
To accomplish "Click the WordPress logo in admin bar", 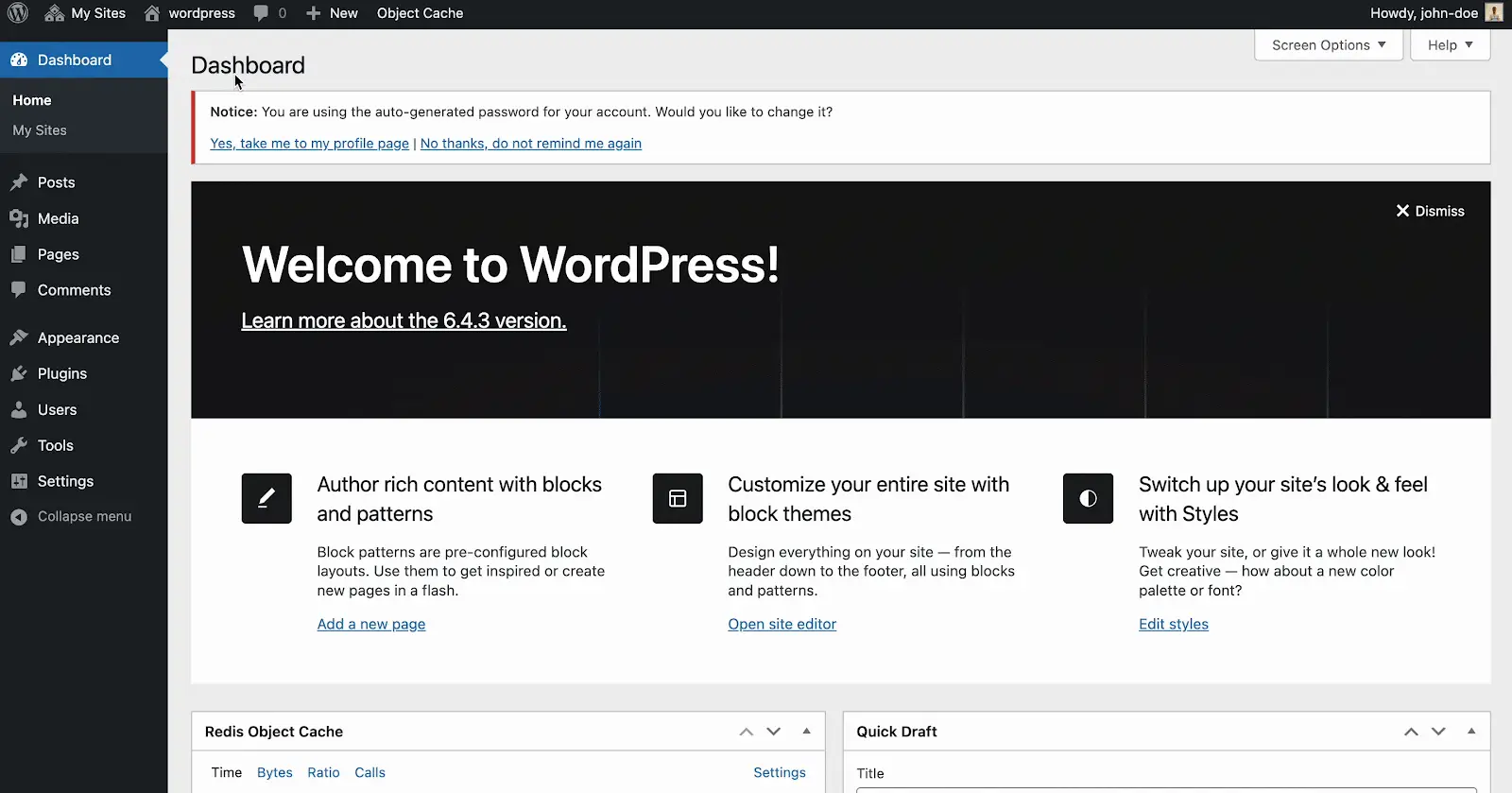I will 18,13.
